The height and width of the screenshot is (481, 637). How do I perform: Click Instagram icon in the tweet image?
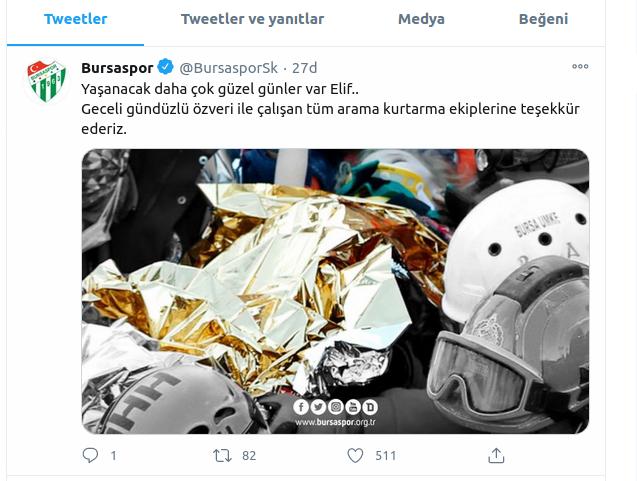click(336, 407)
